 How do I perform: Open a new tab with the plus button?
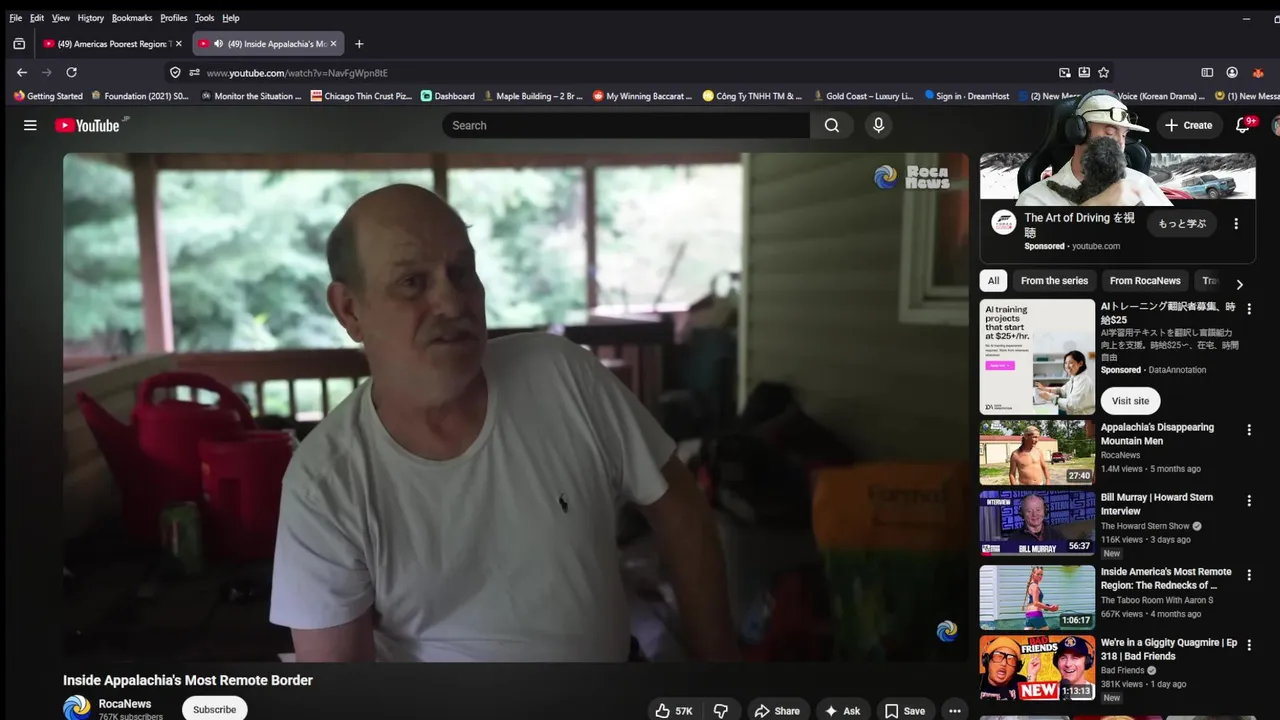(x=359, y=44)
